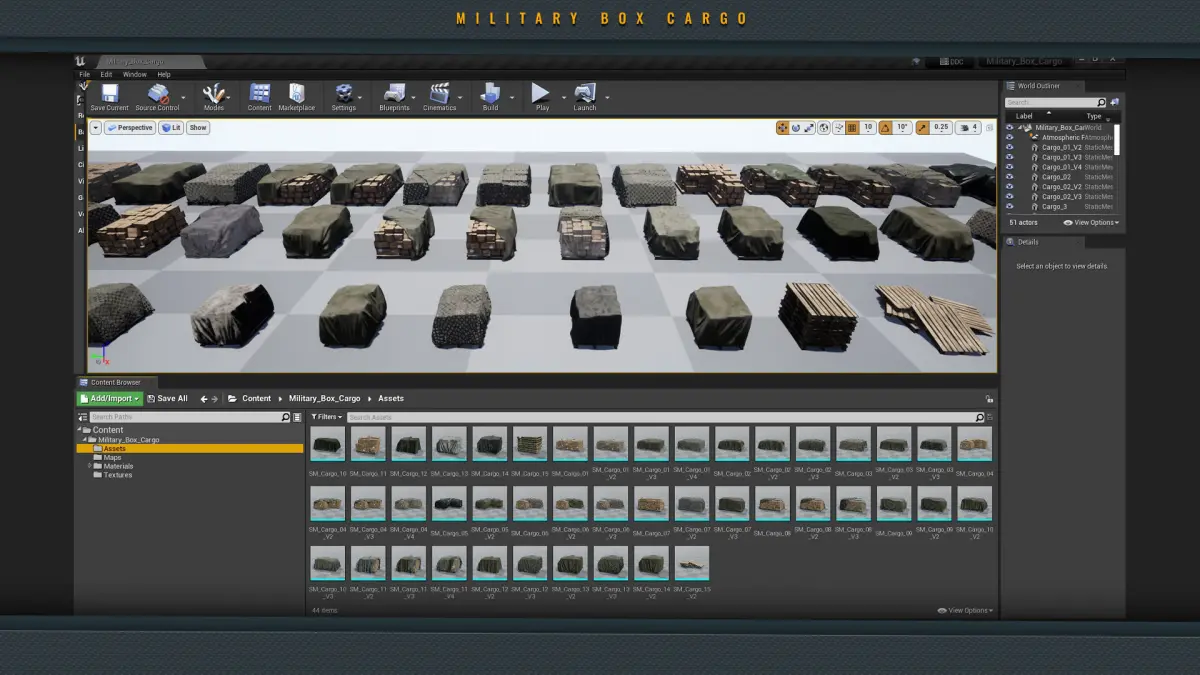Toggle scale snapping arrow icon
1200x675 pixels.
click(924, 128)
